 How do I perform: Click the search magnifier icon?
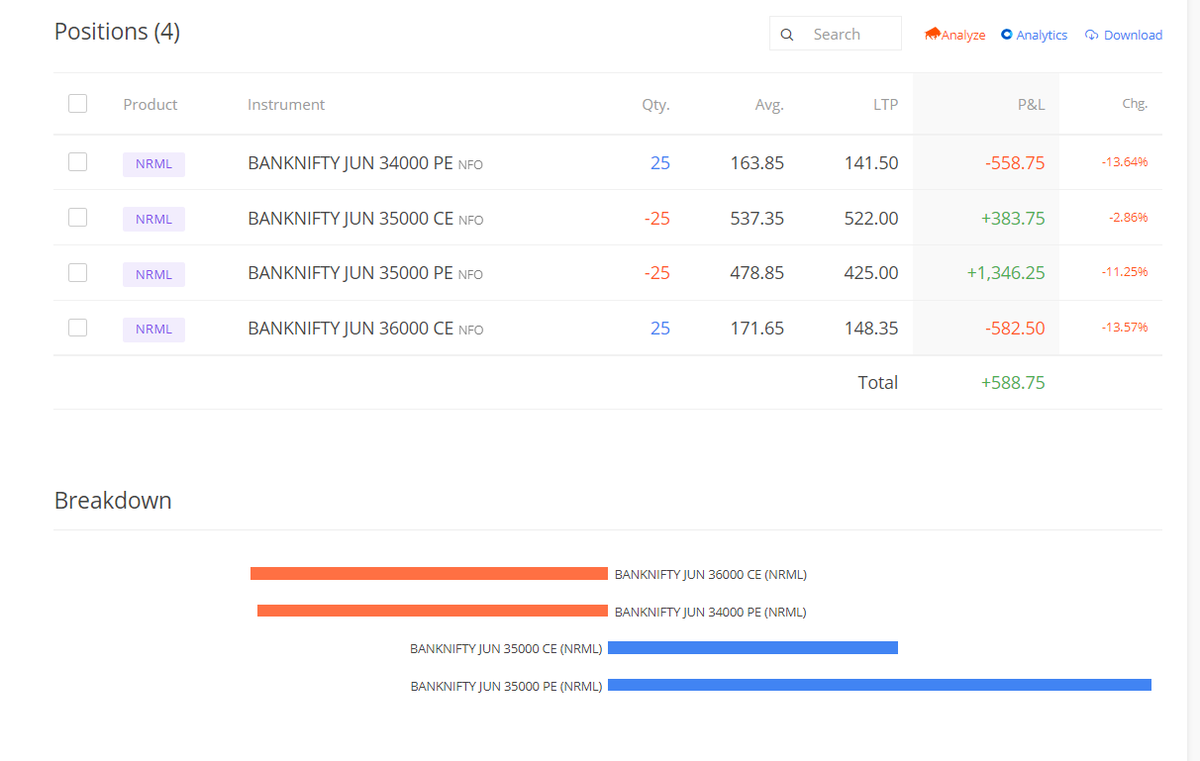point(787,34)
